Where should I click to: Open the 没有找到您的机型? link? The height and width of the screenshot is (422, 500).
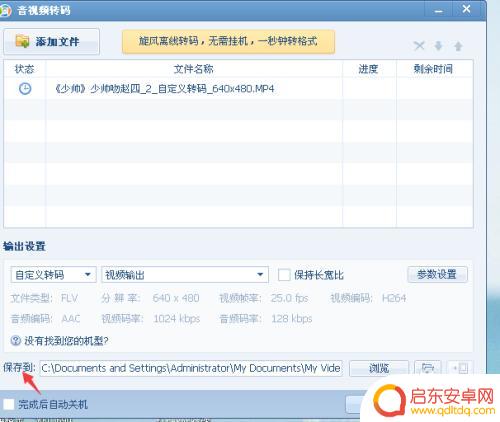click(x=66, y=341)
